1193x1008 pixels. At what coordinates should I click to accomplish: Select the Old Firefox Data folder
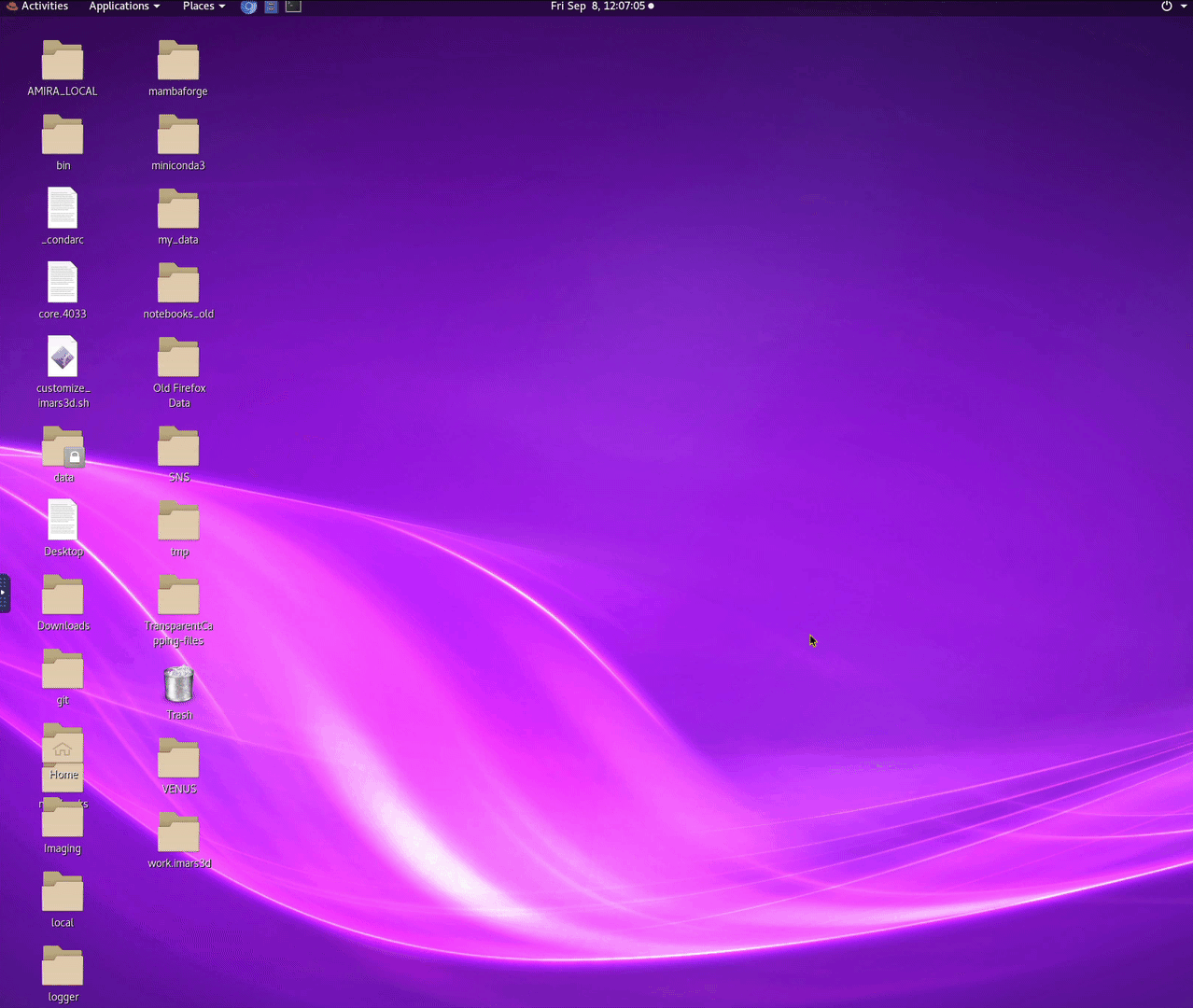pyautogui.click(x=178, y=358)
